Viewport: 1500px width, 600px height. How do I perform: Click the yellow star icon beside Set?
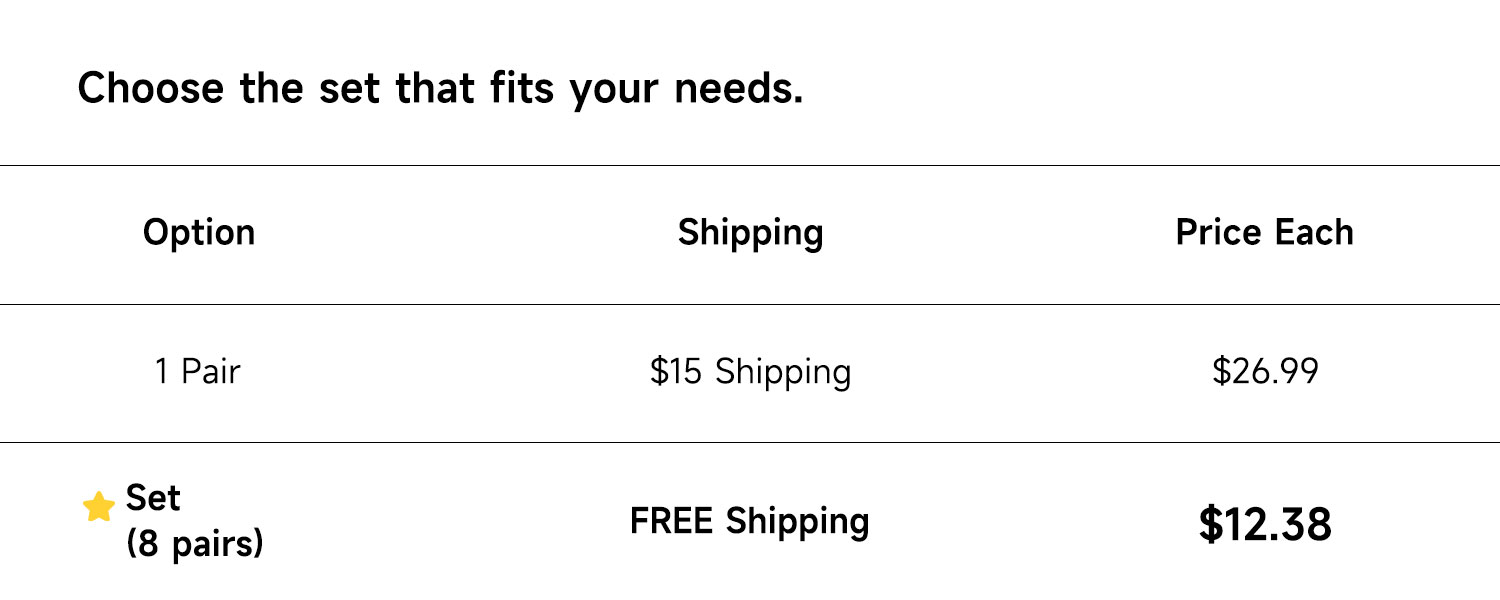(x=99, y=507)
